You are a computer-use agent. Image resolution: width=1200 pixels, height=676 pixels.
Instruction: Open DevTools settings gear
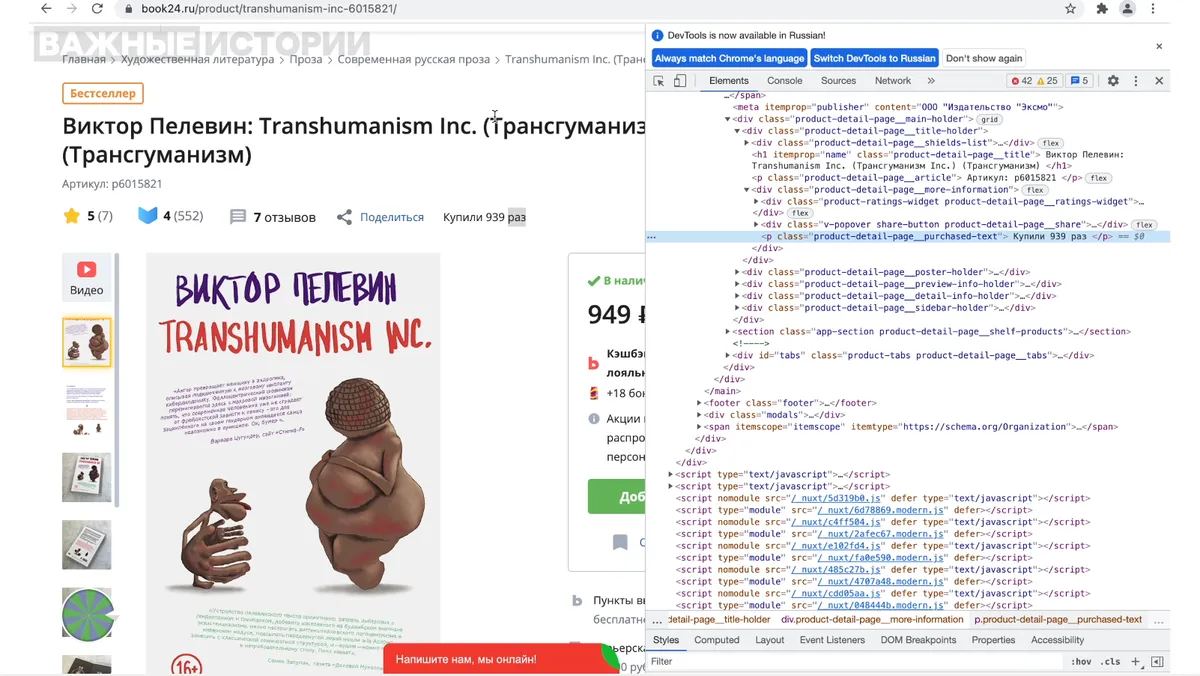[1113, 81]
